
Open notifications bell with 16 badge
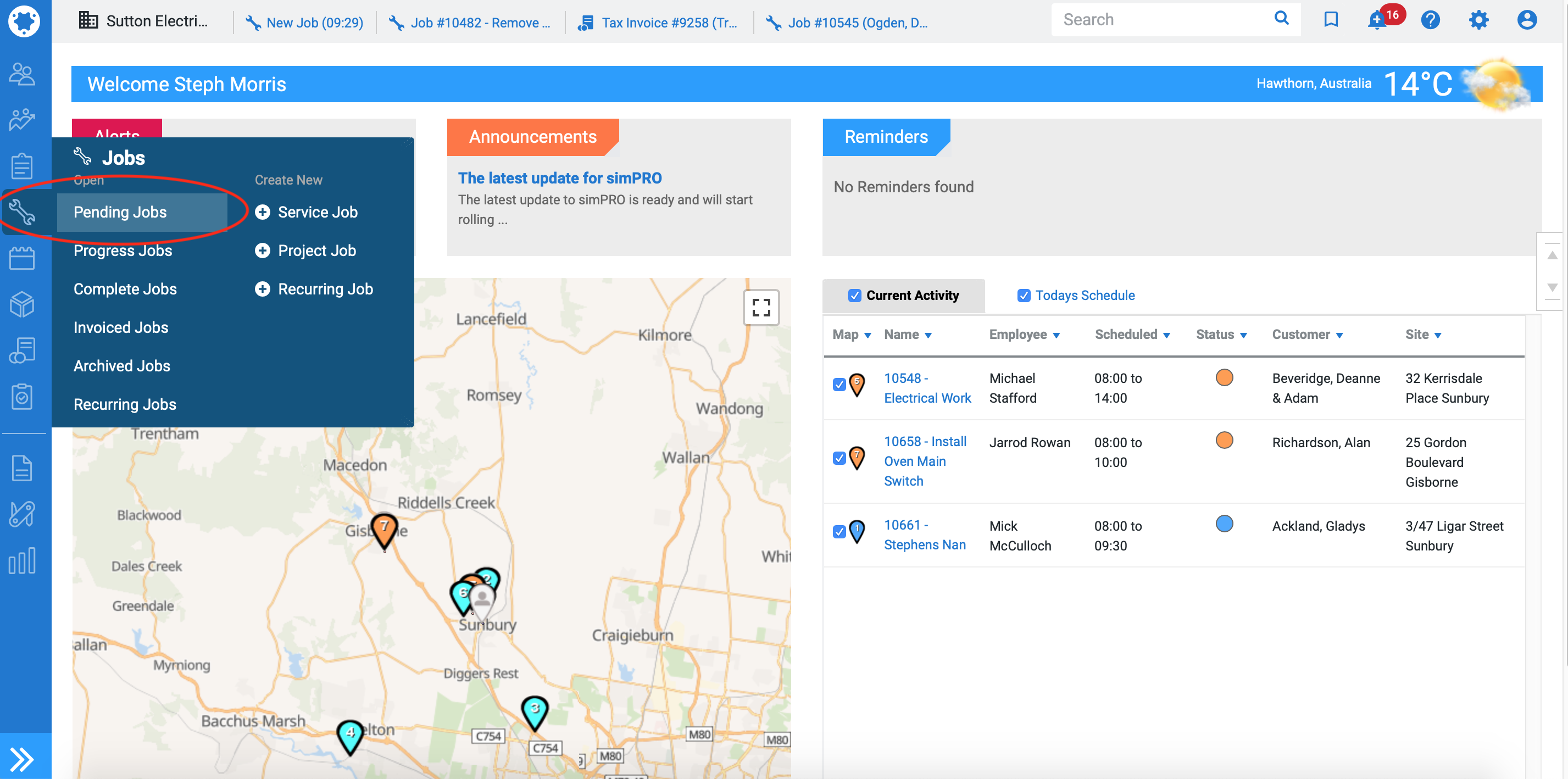pos(1378,20)
